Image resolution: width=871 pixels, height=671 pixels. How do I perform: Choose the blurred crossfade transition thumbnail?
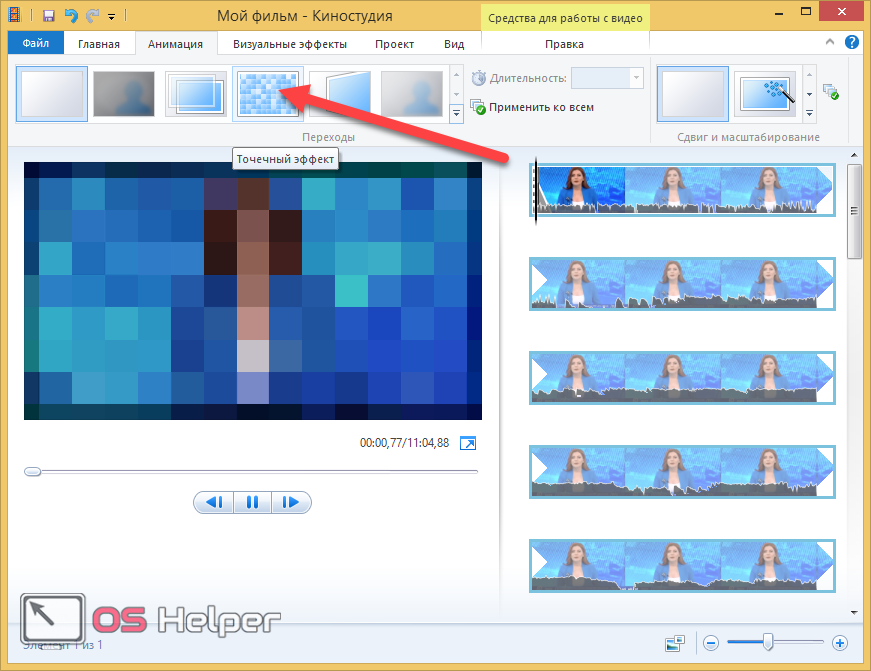pos(124,94)
